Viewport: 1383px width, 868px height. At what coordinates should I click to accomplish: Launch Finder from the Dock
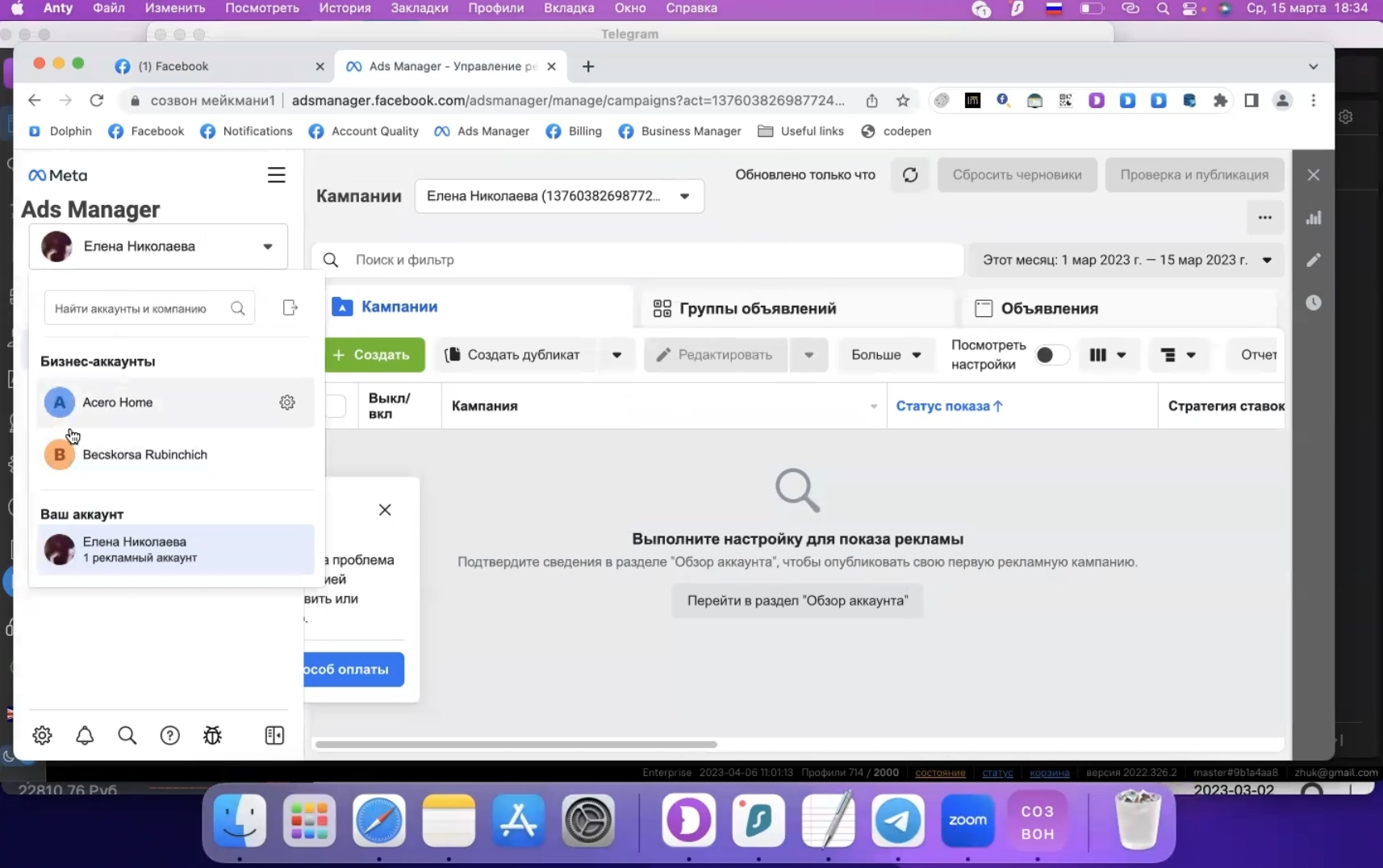tap(240, 820)
